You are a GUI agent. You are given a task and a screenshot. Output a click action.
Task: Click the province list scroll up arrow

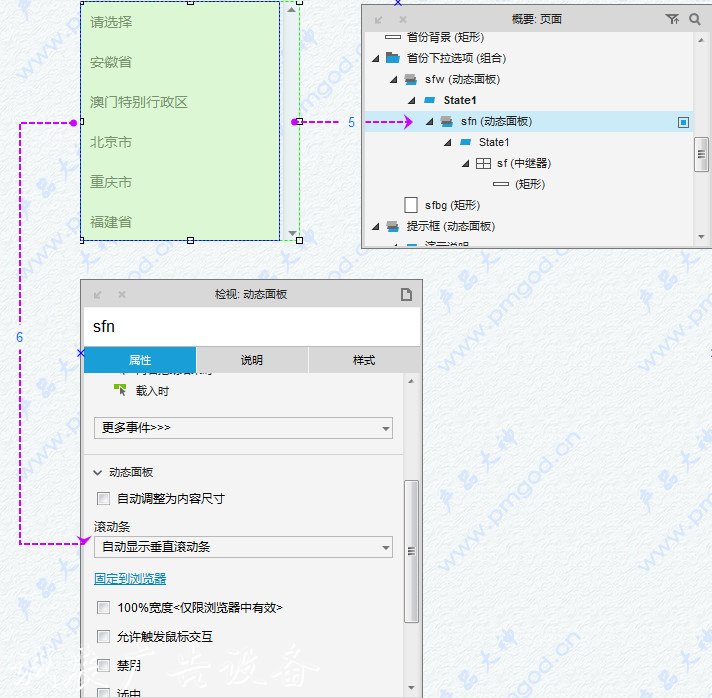point(292,9)
